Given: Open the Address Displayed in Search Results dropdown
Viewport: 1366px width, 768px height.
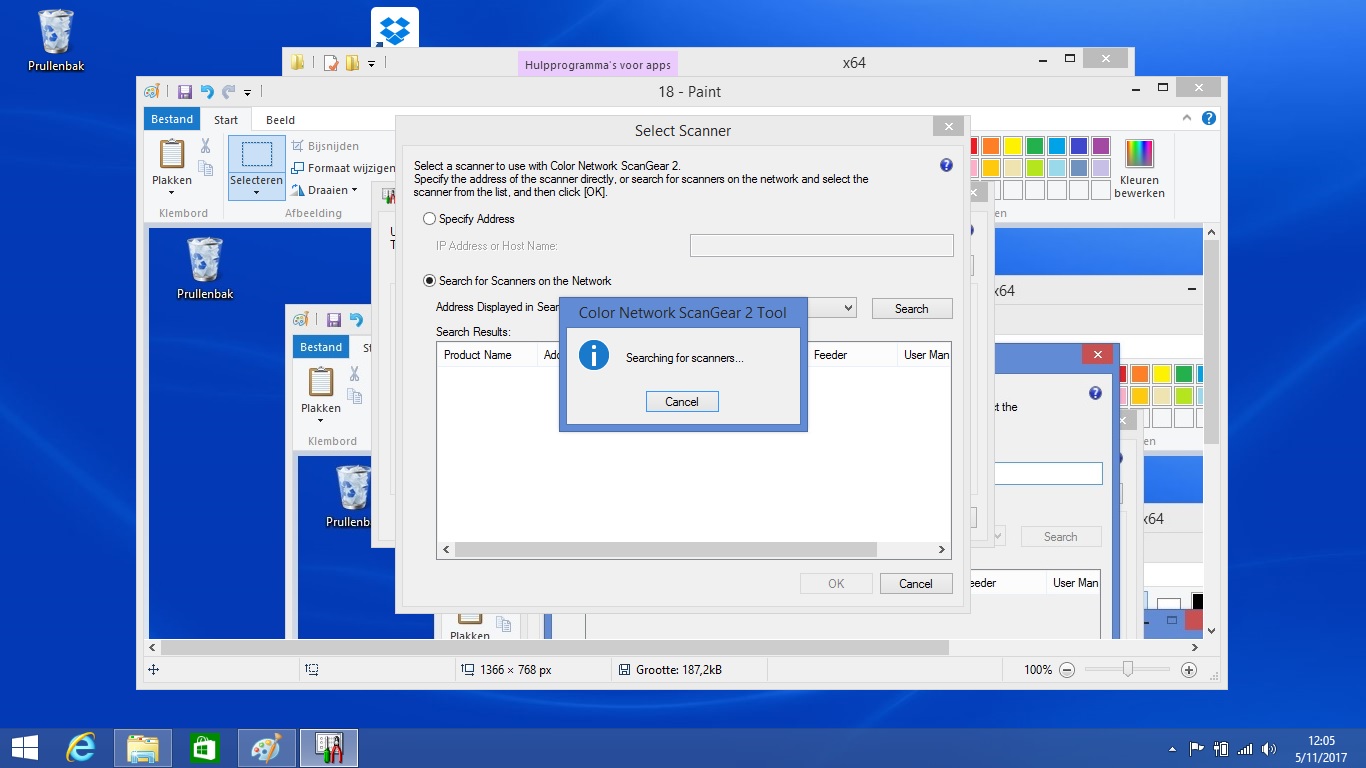Looking at the screenshot, I should click(x=848, y=308).
